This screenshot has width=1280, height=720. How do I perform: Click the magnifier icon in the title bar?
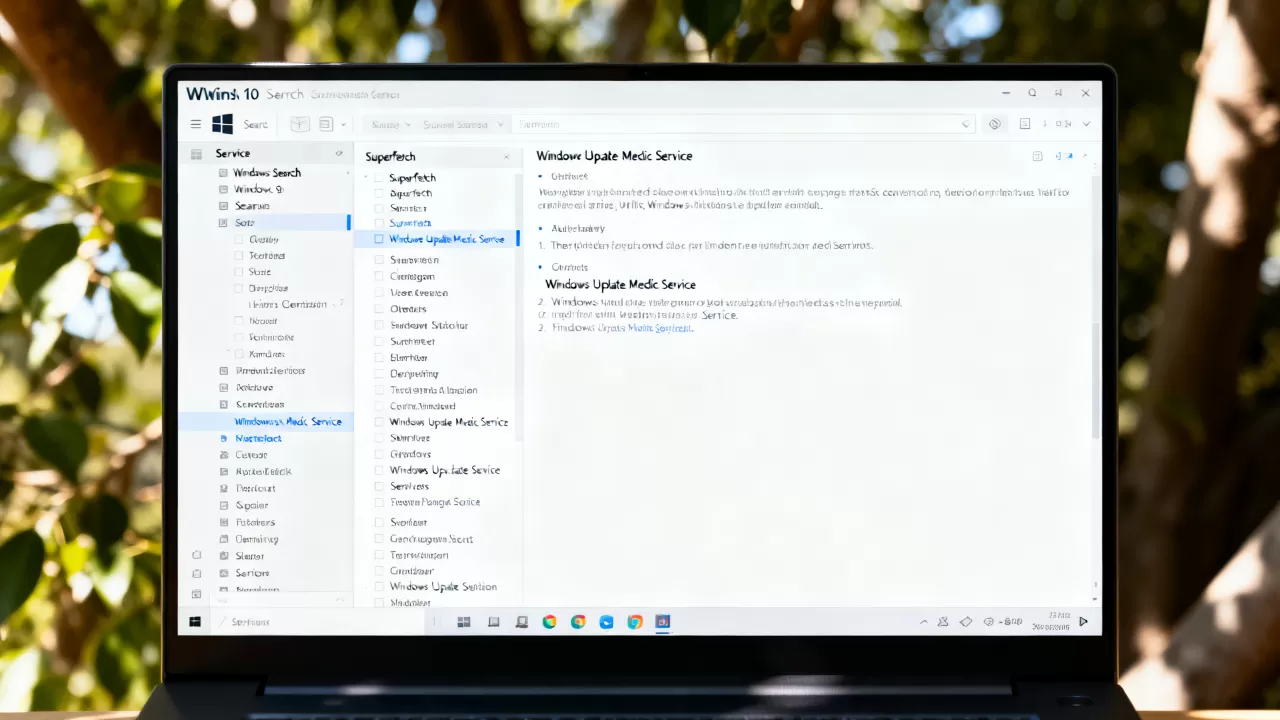(x=1032, y=93)
